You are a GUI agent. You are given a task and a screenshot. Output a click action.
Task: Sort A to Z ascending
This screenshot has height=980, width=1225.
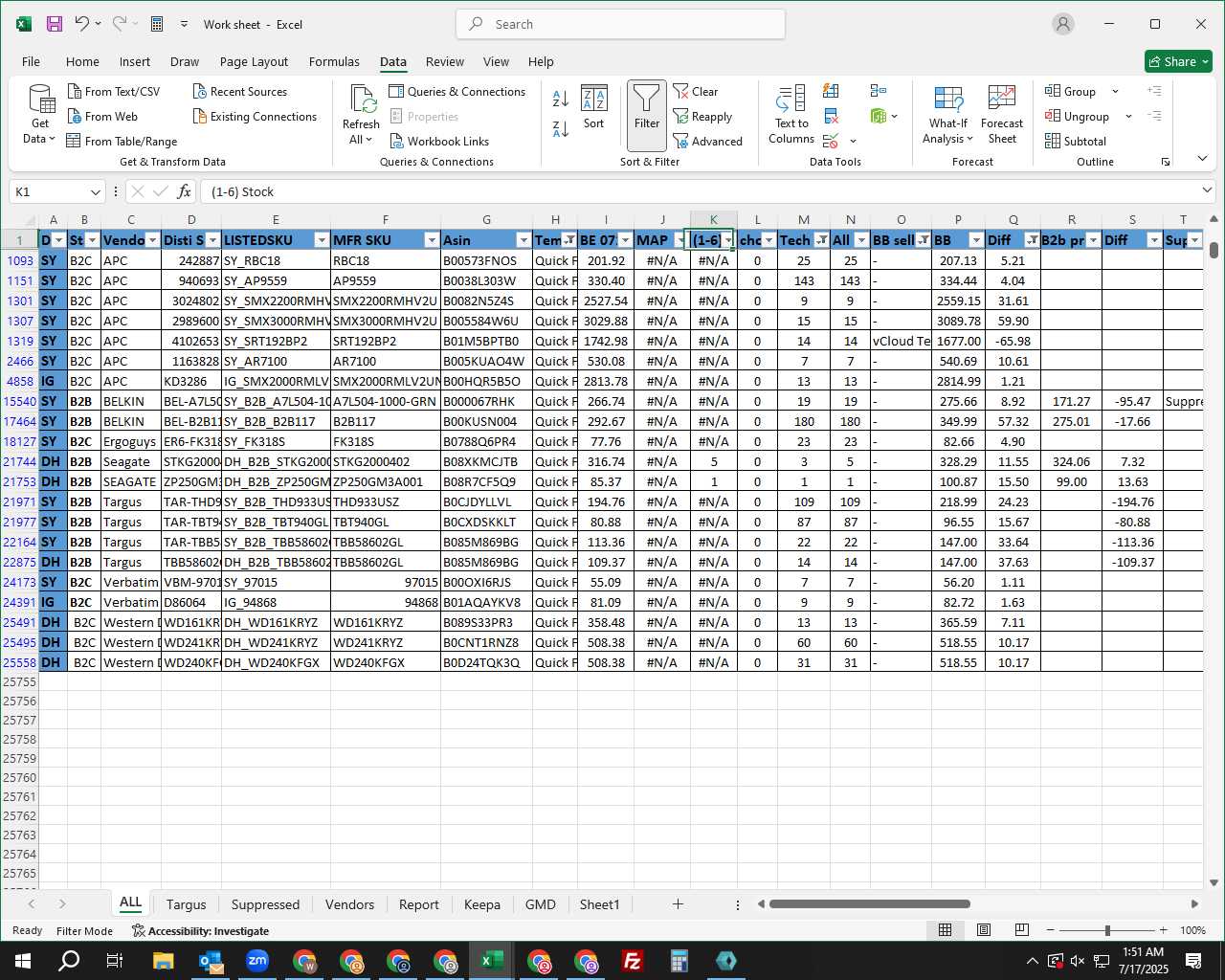(562, 97)
